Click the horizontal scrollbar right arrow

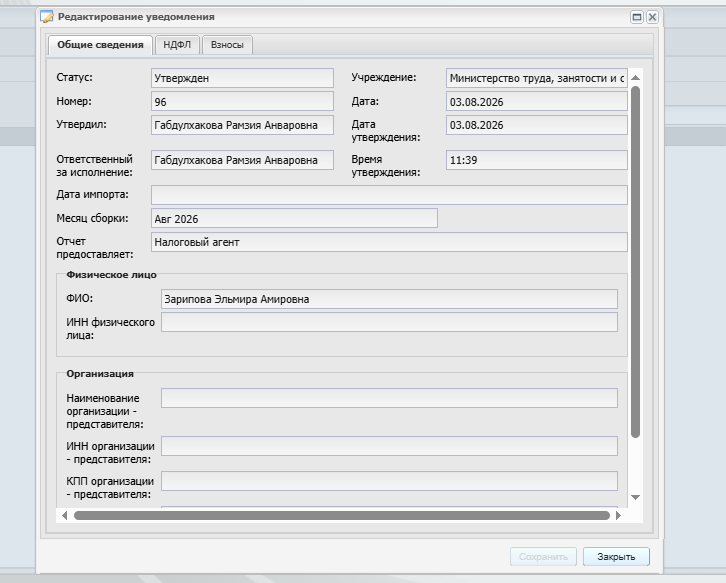point(618,515)
